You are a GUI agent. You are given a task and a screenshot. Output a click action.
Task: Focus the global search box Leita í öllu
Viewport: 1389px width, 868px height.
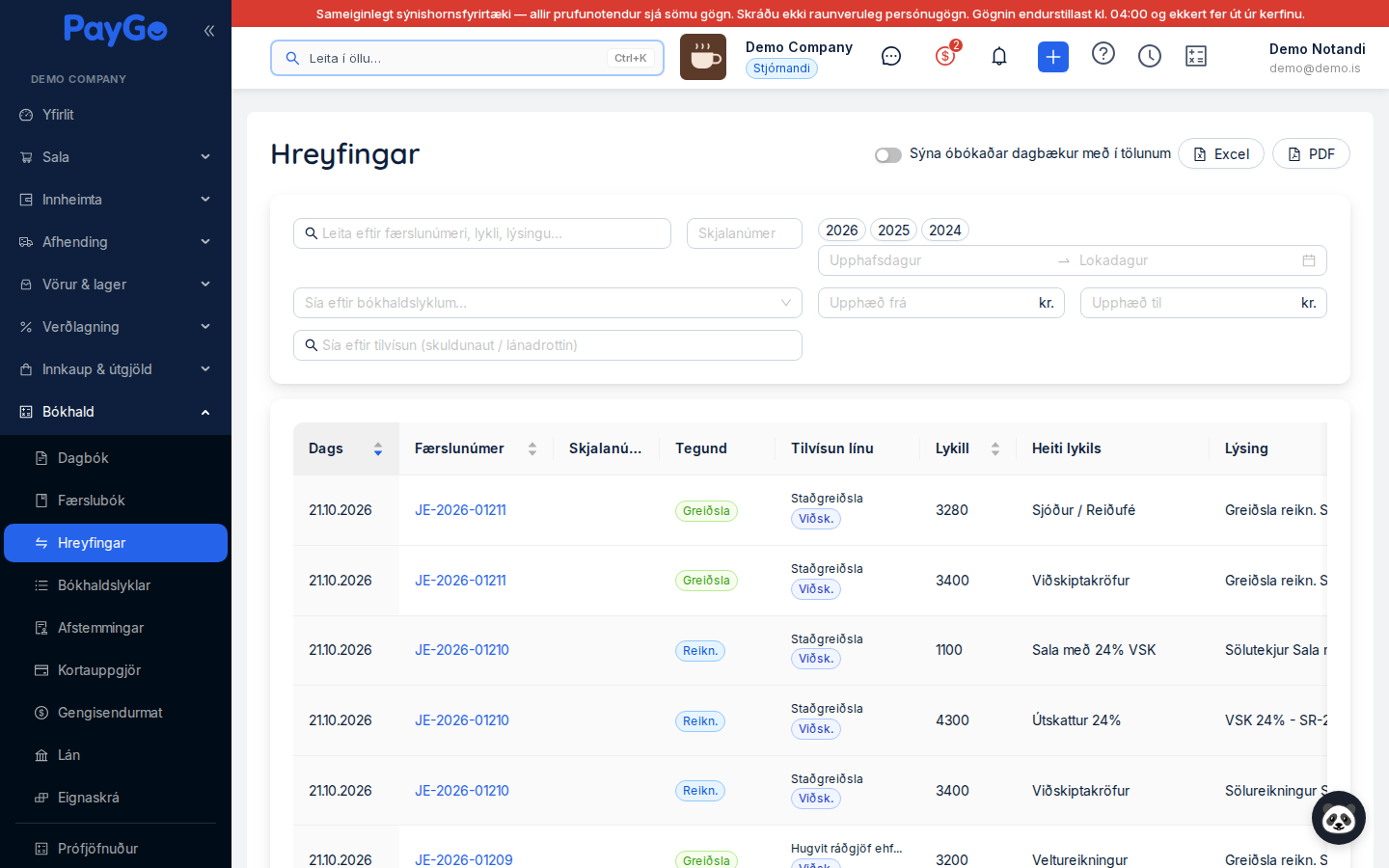(467, 58)
